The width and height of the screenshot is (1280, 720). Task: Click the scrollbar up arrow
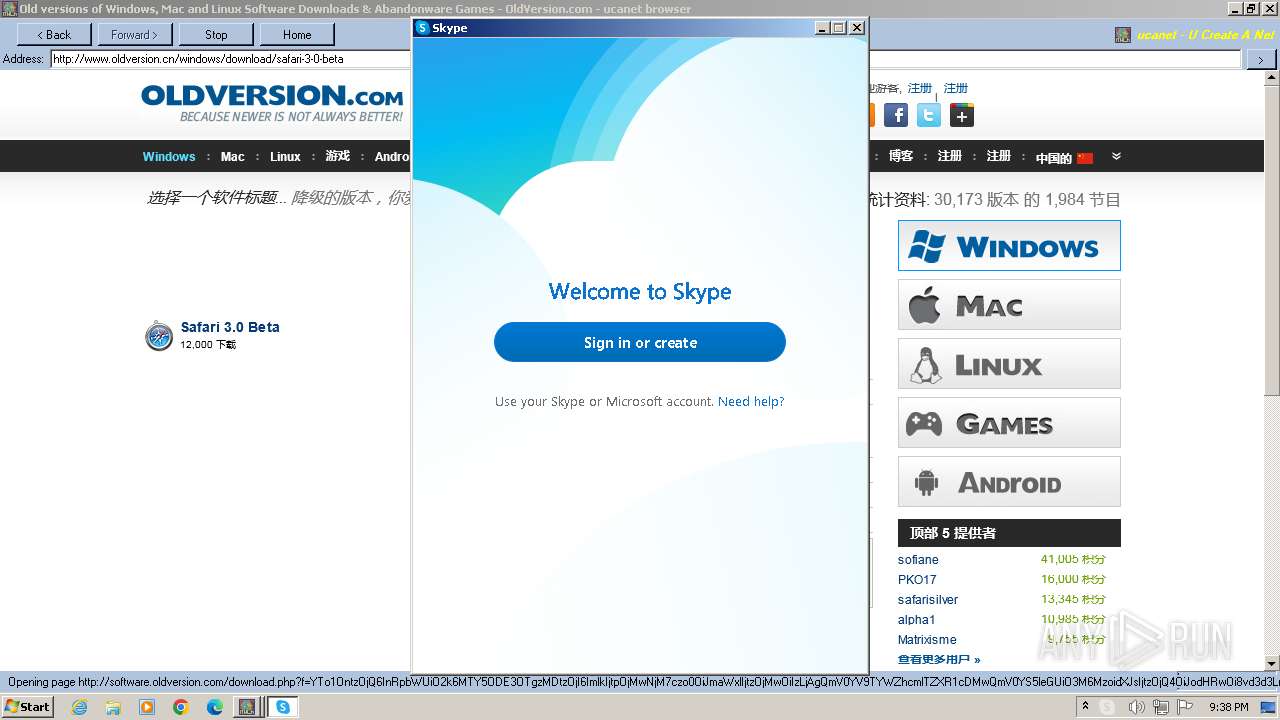pos(1272,79)
